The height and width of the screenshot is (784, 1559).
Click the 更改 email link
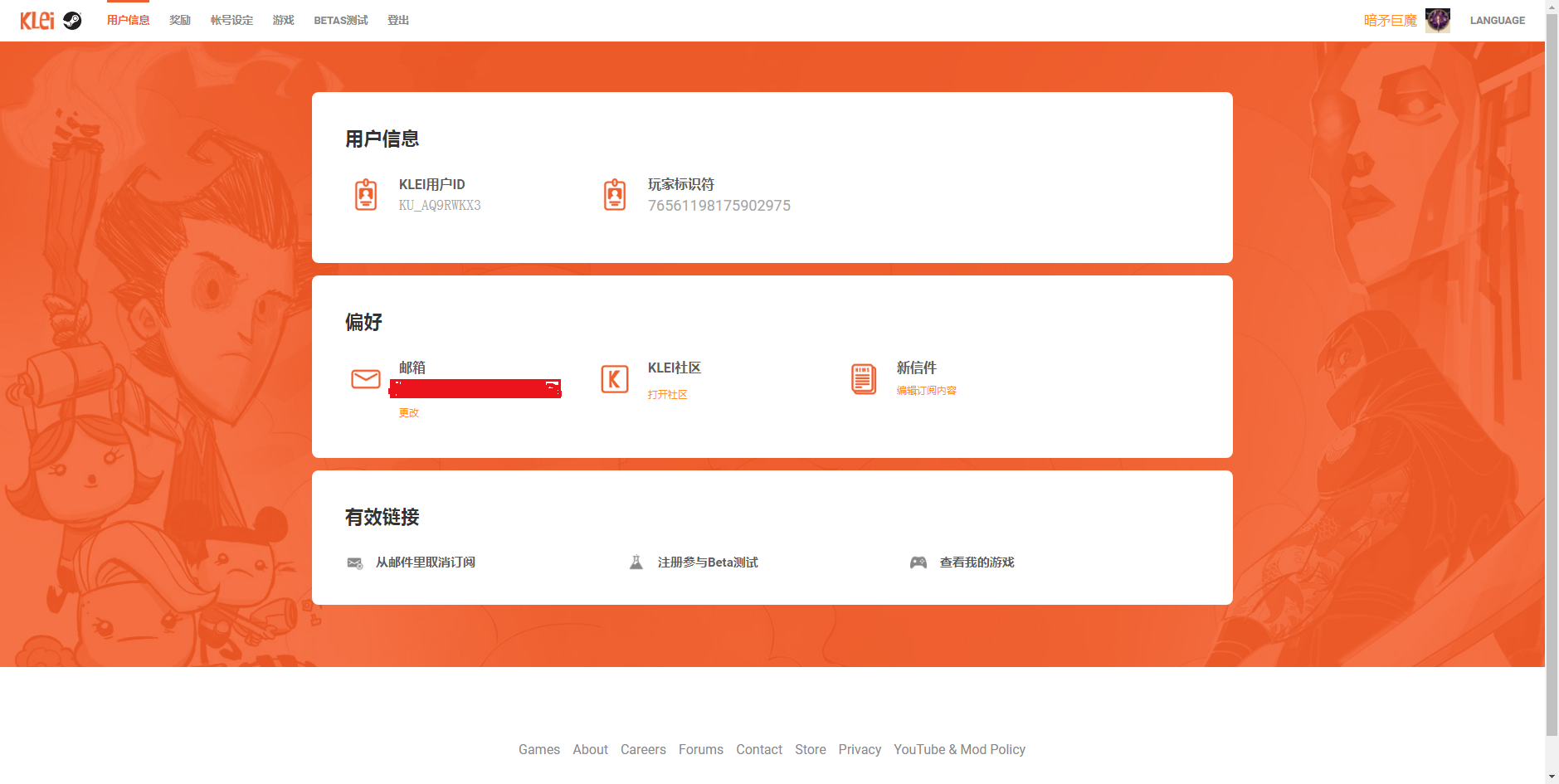pos(409,413)
